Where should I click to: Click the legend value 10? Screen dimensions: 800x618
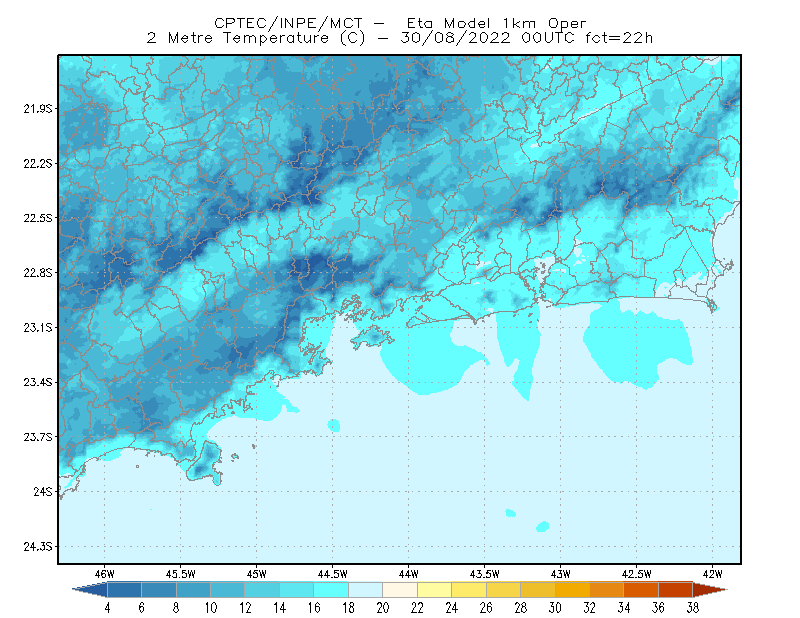pyautogui.click(x=211, y=608)
